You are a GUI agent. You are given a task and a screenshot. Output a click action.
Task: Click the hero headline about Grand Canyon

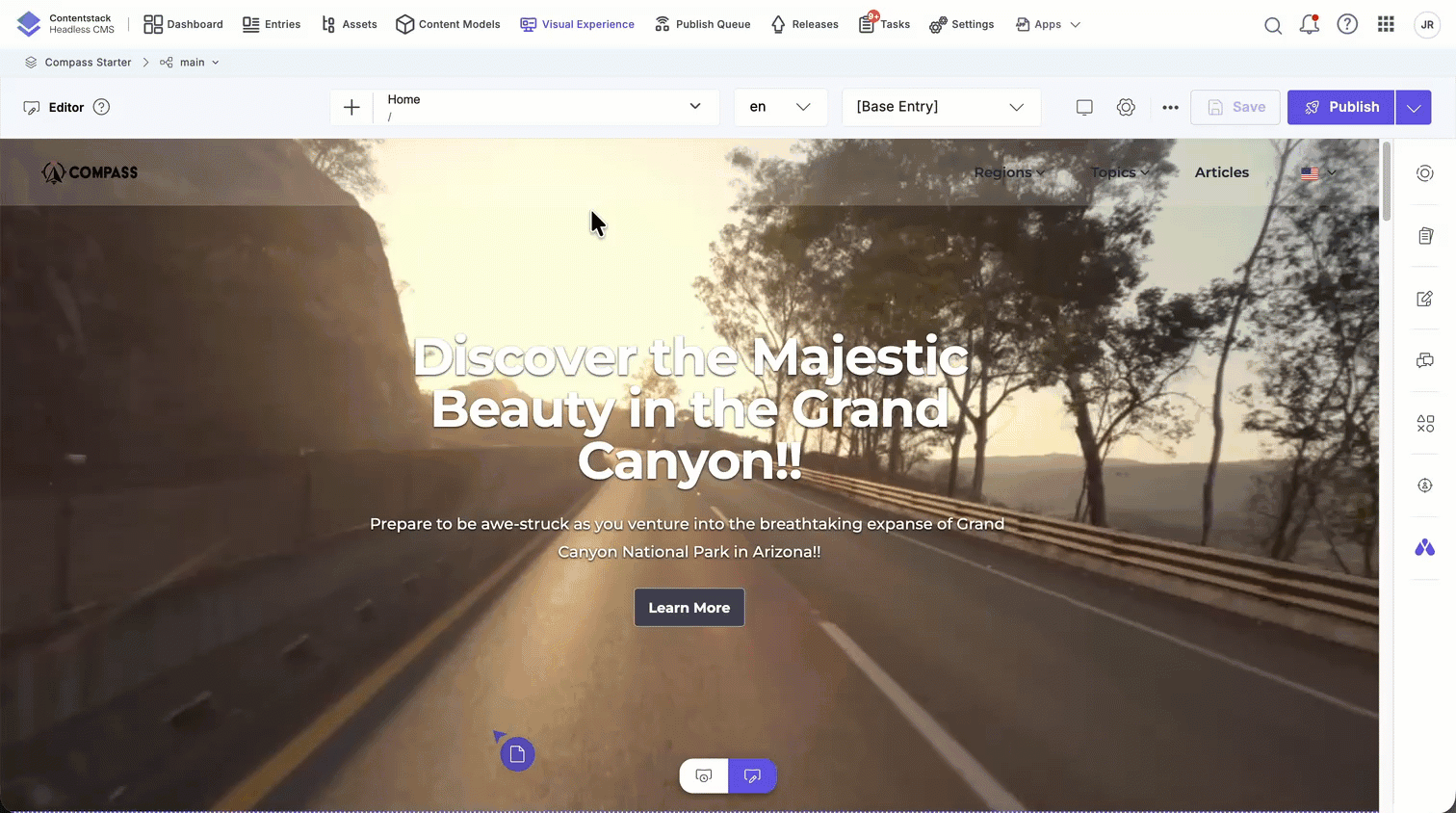point(689,408)
